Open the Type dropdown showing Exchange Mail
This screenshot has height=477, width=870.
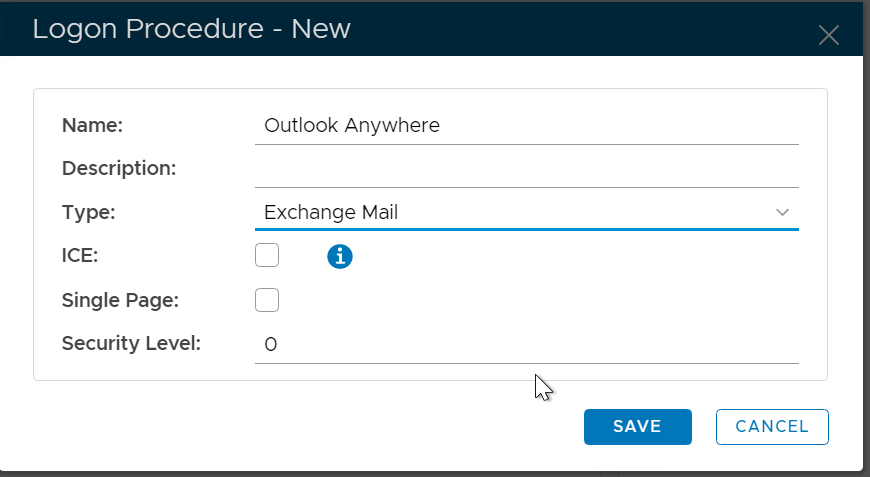coord(526,212)
